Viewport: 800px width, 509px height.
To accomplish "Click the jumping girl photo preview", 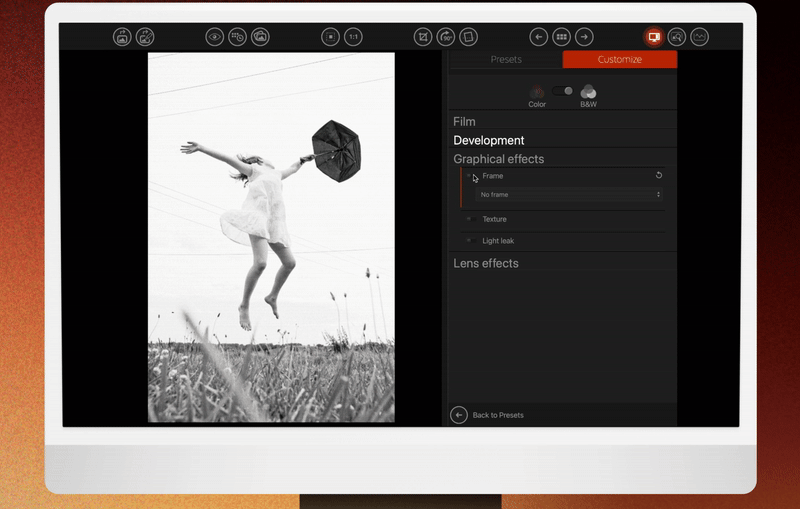I will point(271,237).
